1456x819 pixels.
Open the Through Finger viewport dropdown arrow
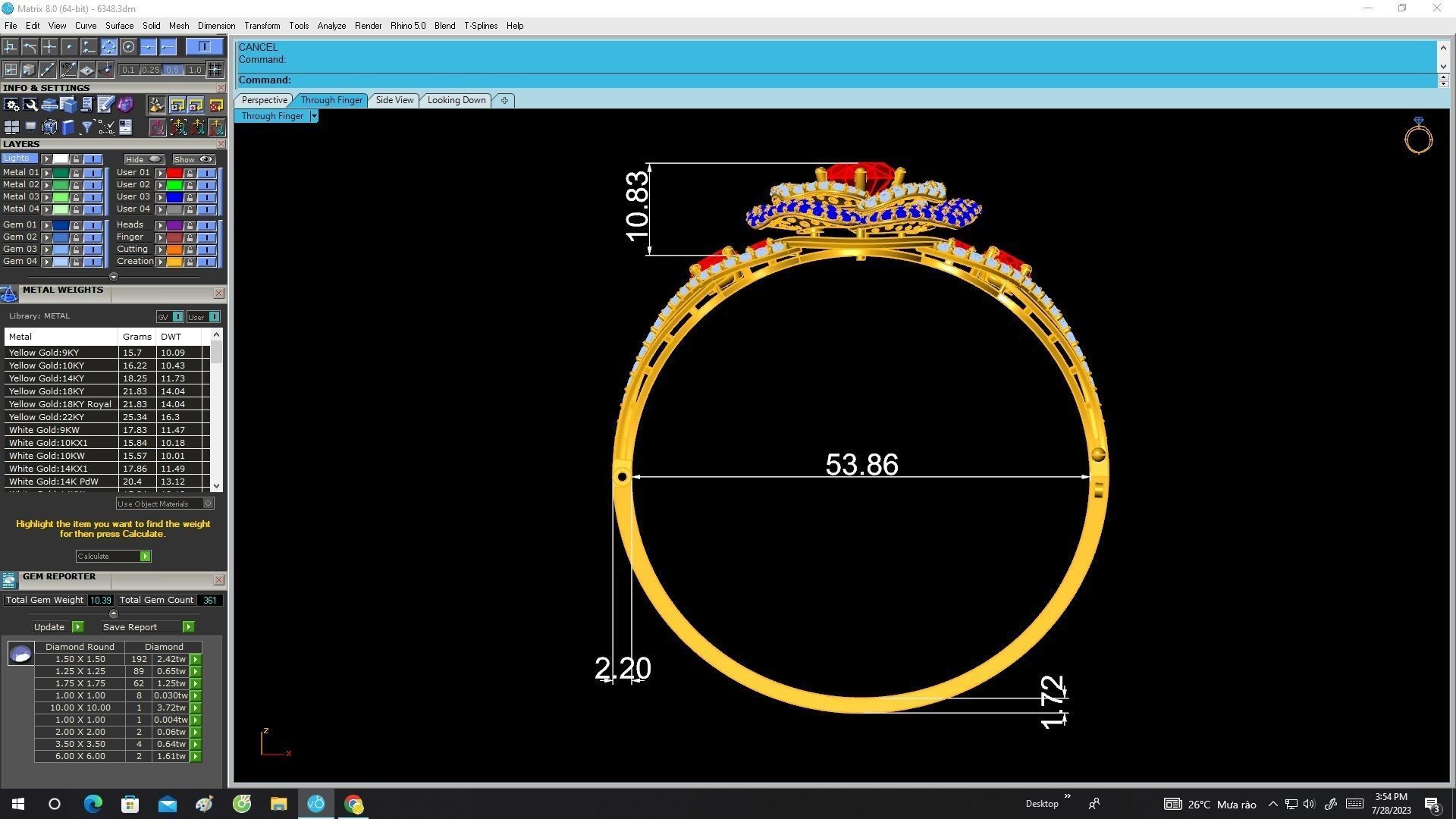tap(314, 116)
